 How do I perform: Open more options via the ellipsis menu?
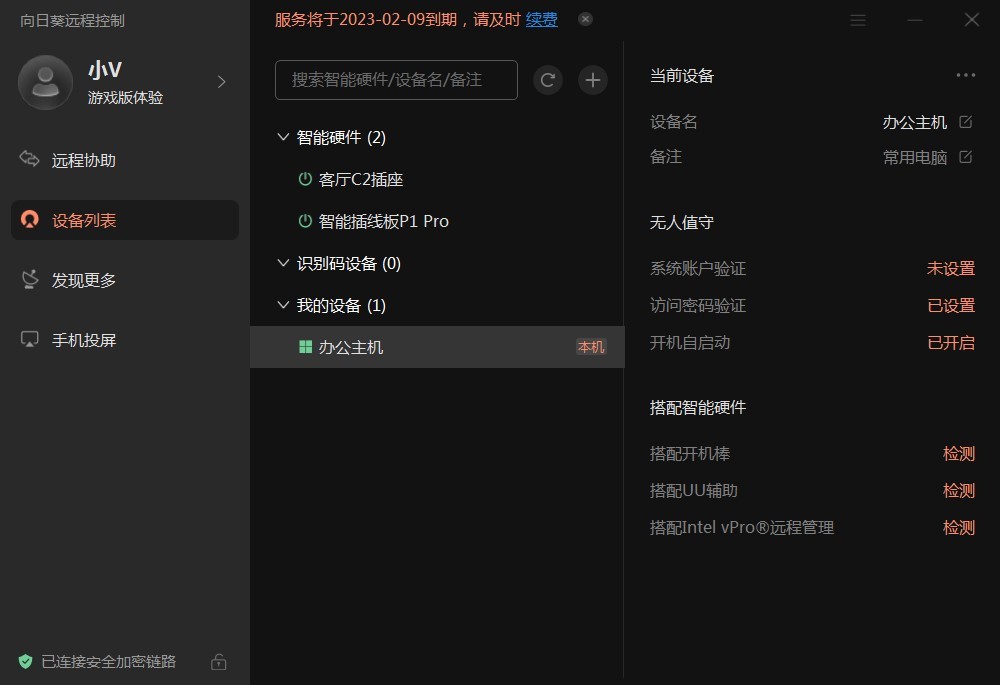[x=965, y=74]
